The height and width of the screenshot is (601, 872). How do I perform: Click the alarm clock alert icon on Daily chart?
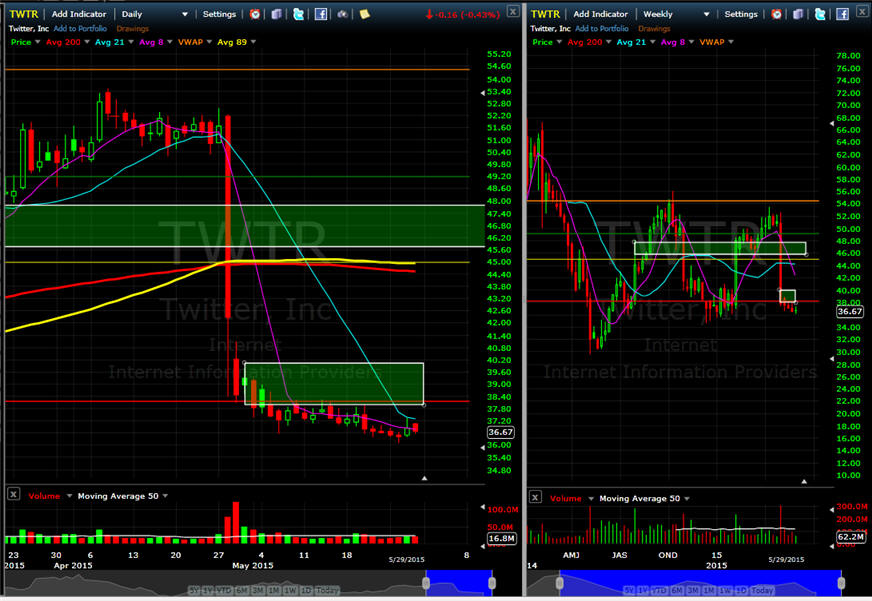pyautogui.click(x=255, y=14)
